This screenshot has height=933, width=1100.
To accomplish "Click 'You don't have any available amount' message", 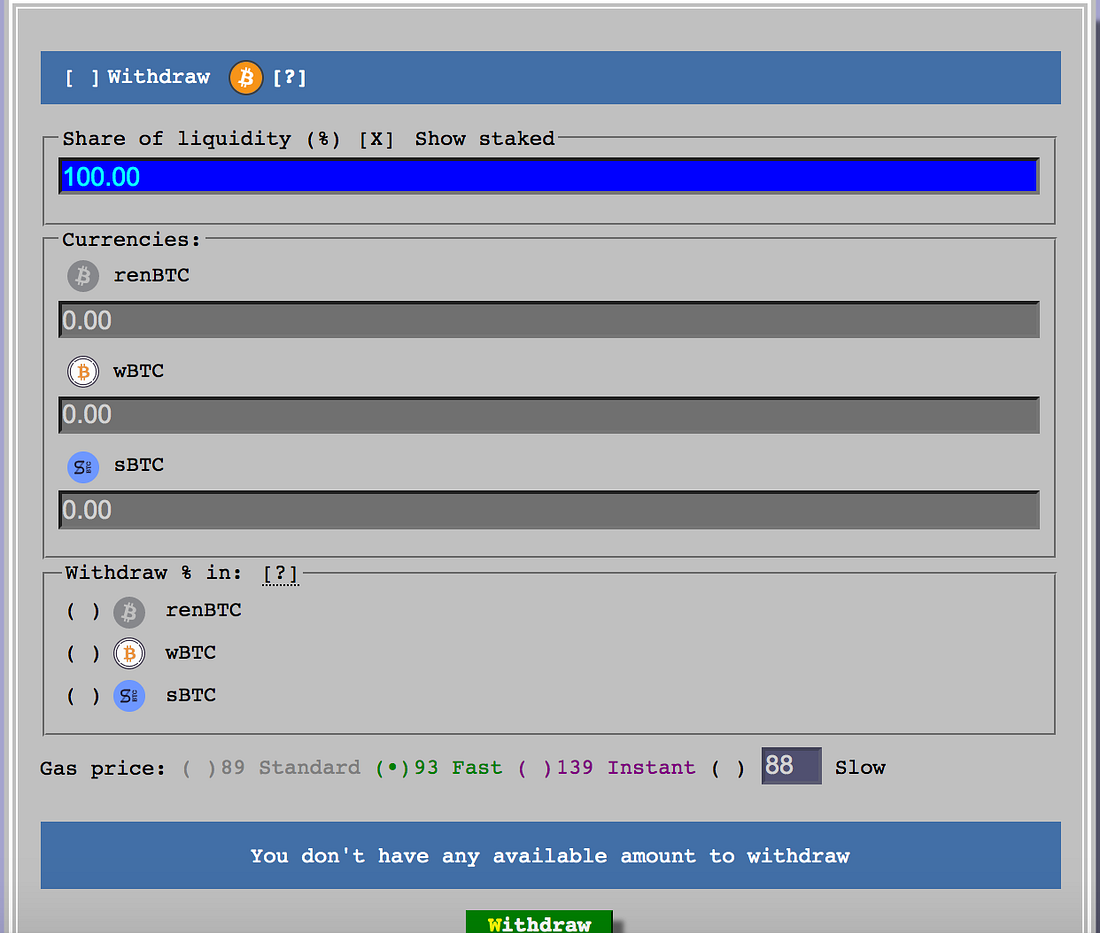I will click(x=550, y=856).
